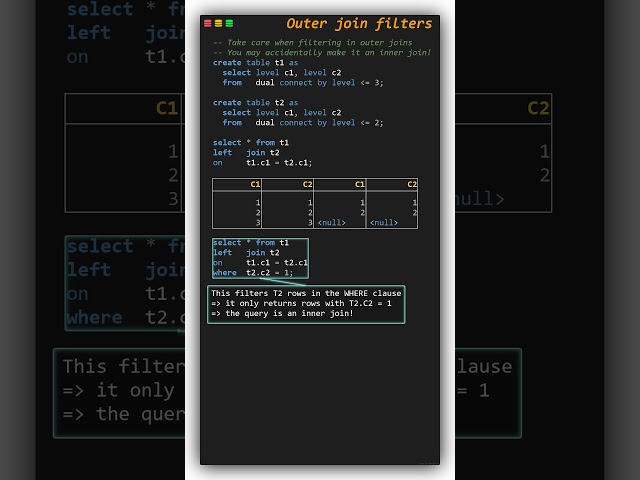Screen dimensions: 640x480
Task: Click the line "create table t1 as"
Action: point(256,62)
